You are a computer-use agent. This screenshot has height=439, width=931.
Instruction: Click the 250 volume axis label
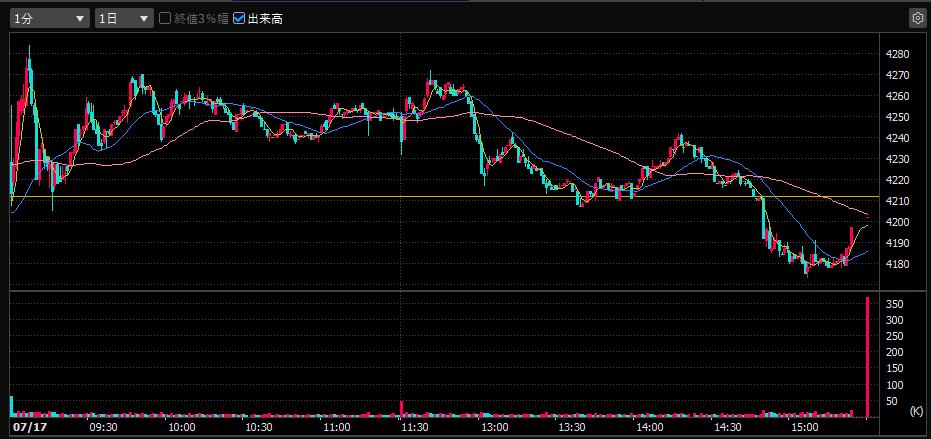895,336
